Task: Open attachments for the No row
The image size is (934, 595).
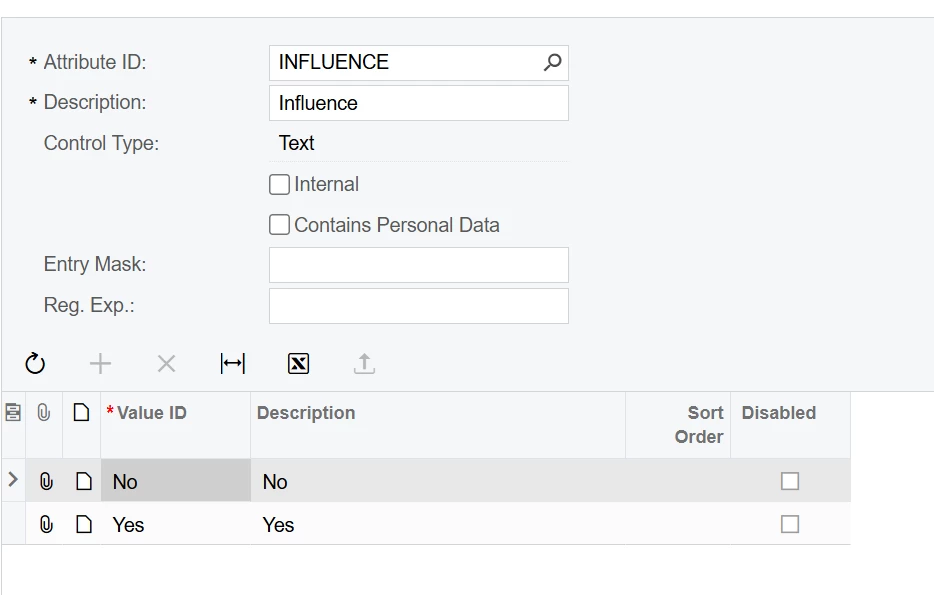Action: click(x=46, y=482)
